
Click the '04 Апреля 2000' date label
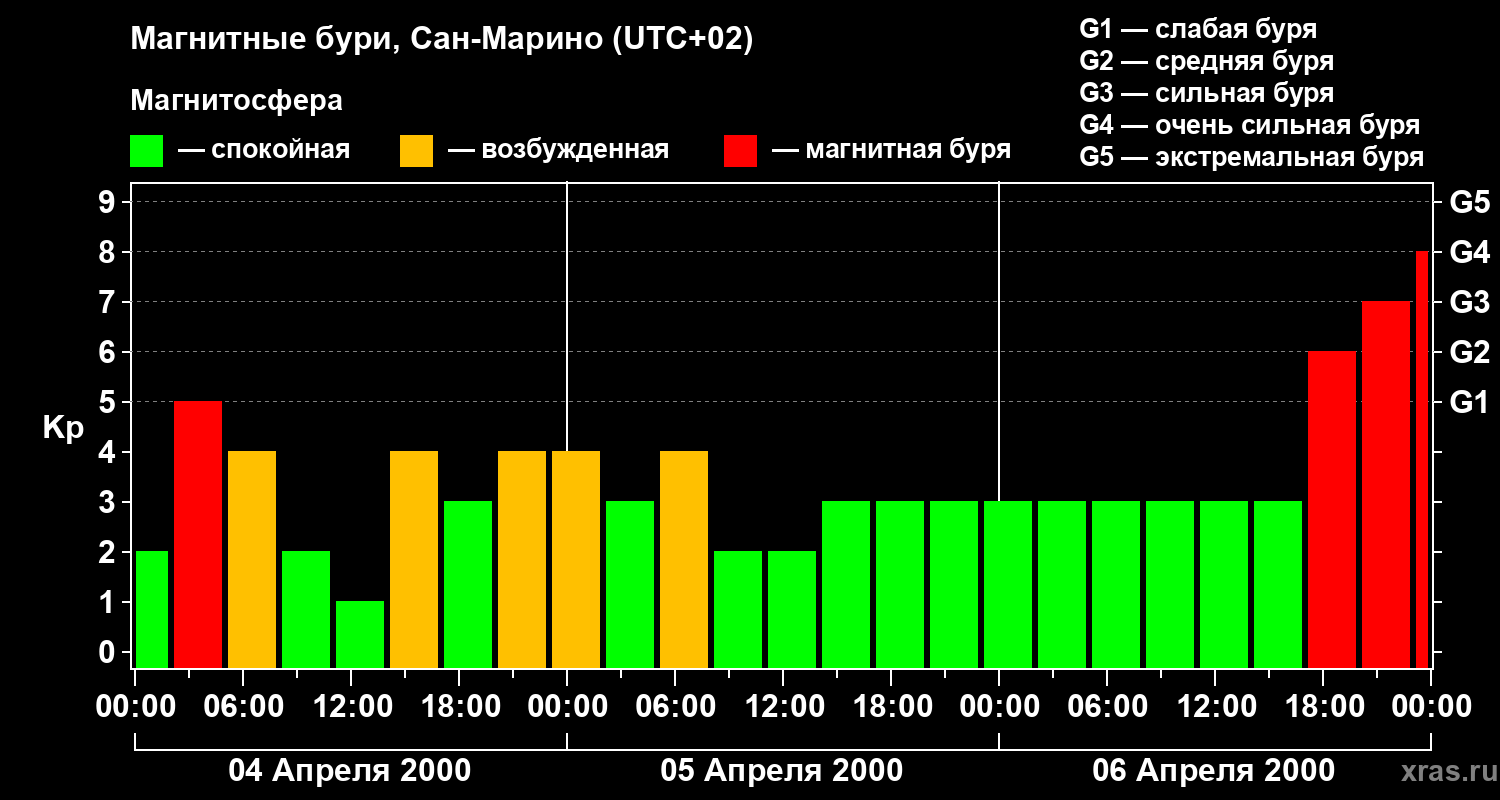click(x=350, y=770)
